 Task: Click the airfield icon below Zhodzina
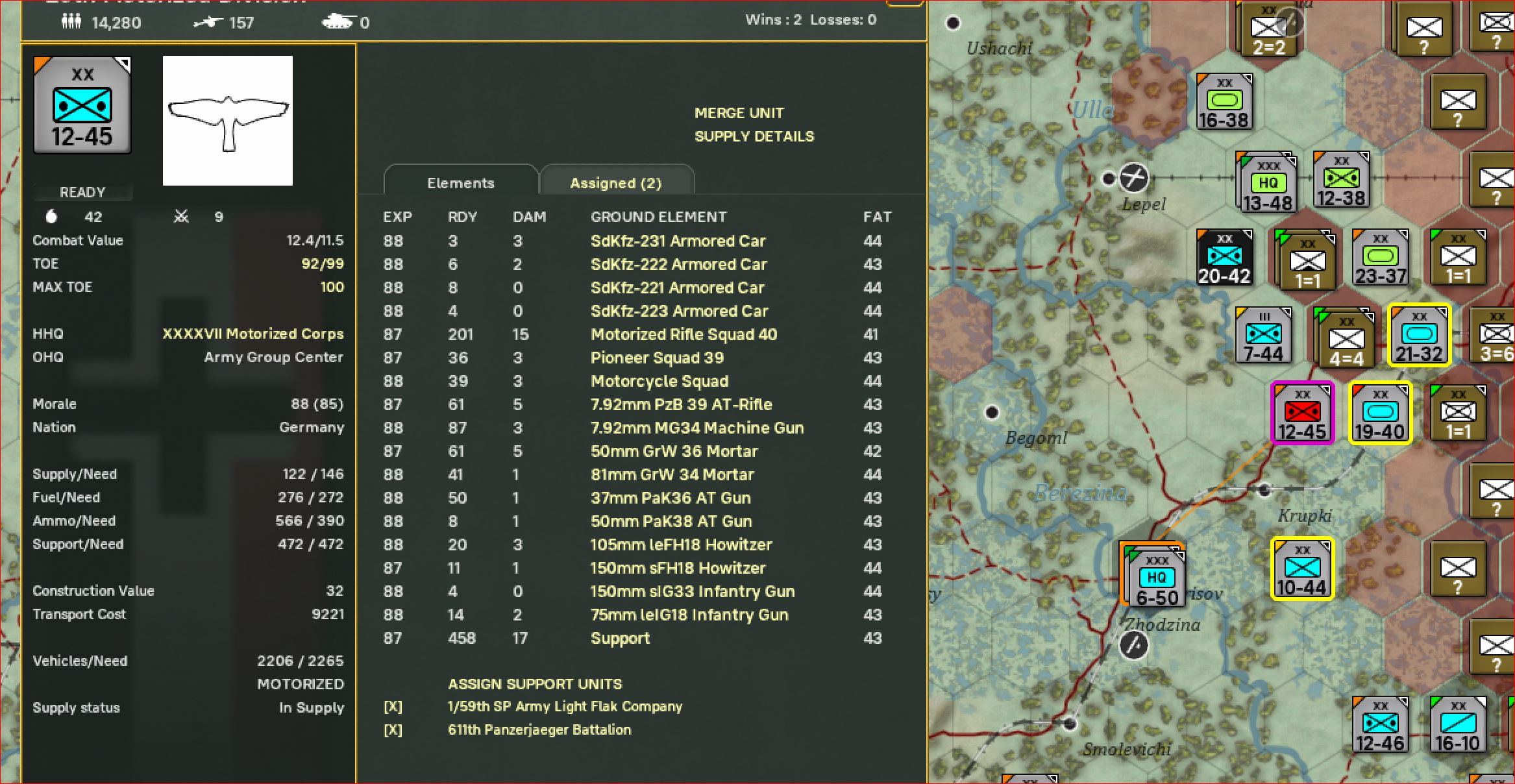(1134, 645)
